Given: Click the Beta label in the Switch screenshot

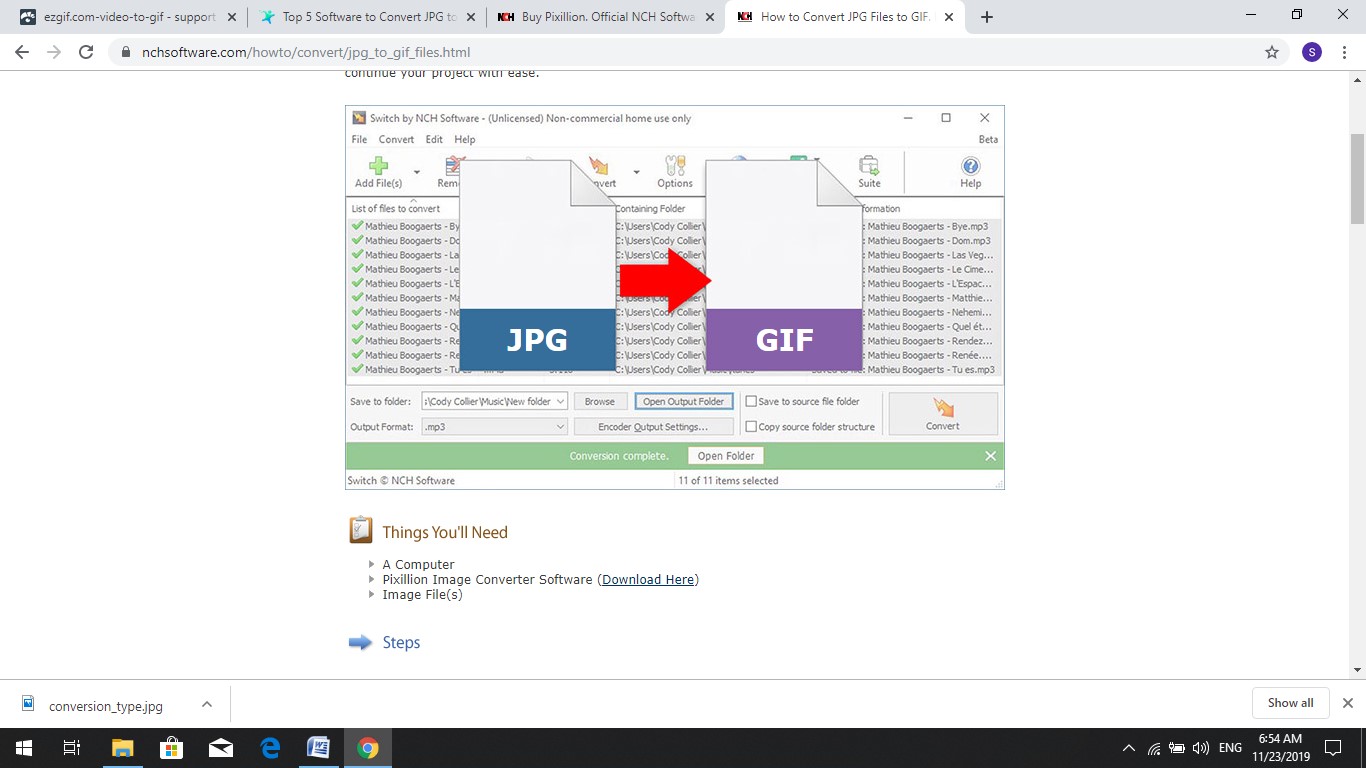Looking at the screenshot, I should click(988, 140).
